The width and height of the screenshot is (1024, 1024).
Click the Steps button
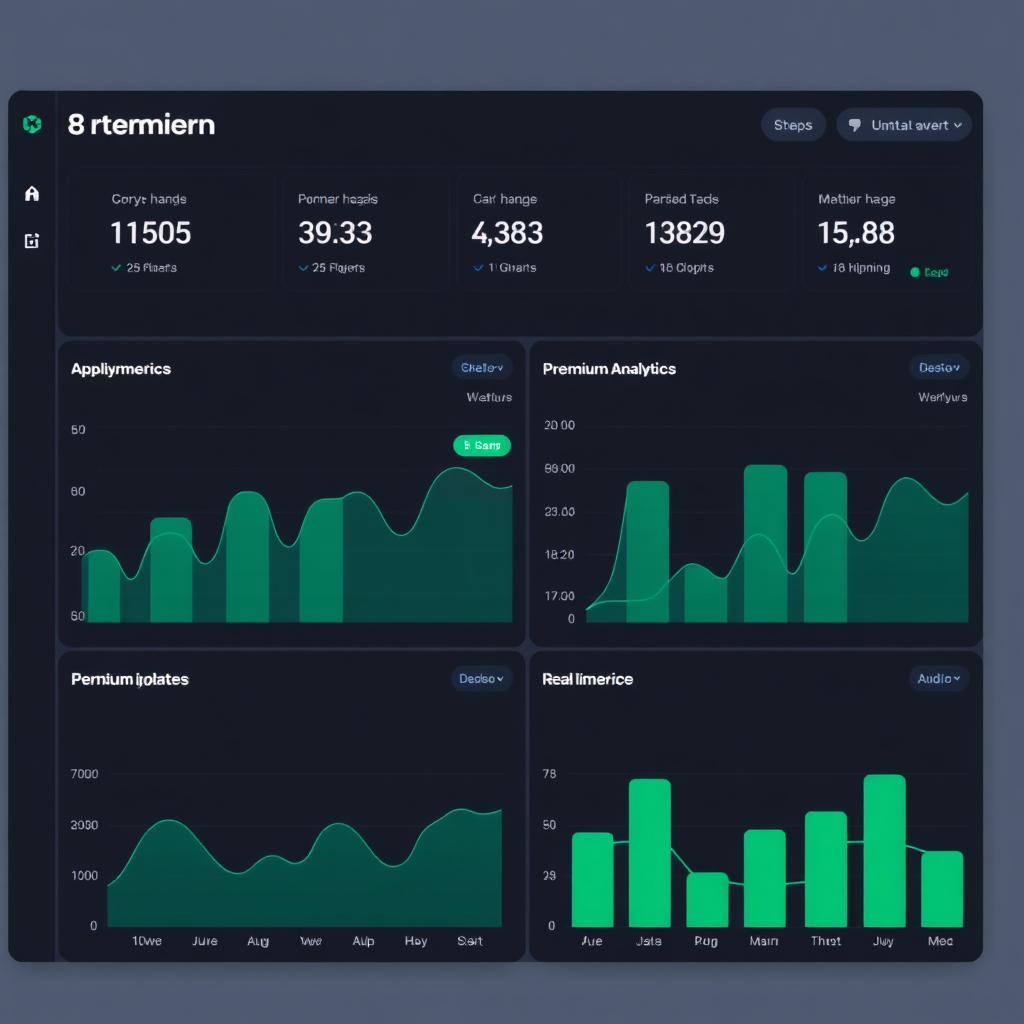pyautogui.click(x=793, y=125)
